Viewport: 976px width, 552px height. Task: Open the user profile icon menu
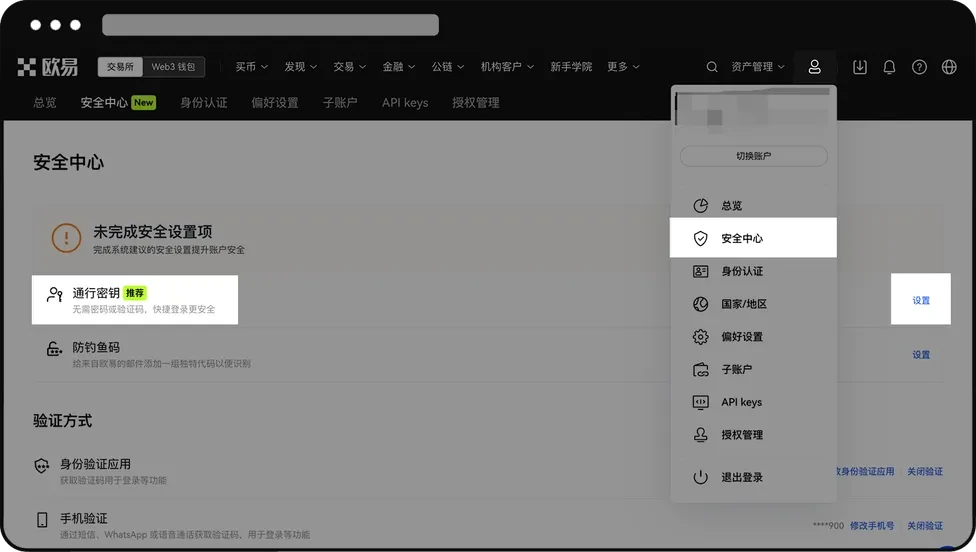coord(814,67)
